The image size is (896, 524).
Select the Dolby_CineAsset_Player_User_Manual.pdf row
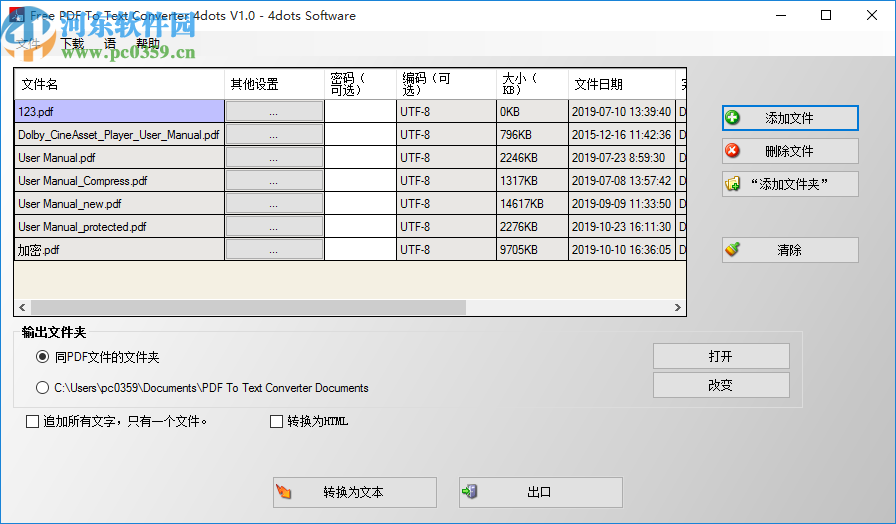point(119,134)
